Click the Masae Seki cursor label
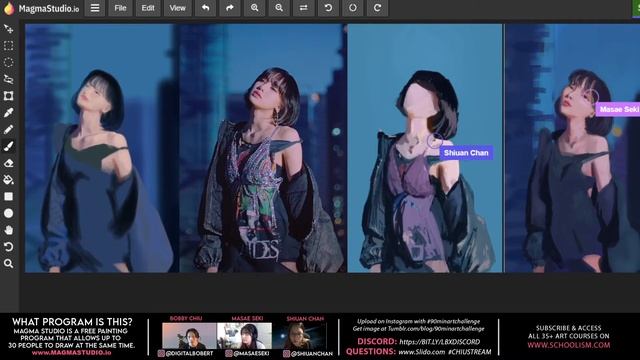The image size is (640, 360). 618,109
